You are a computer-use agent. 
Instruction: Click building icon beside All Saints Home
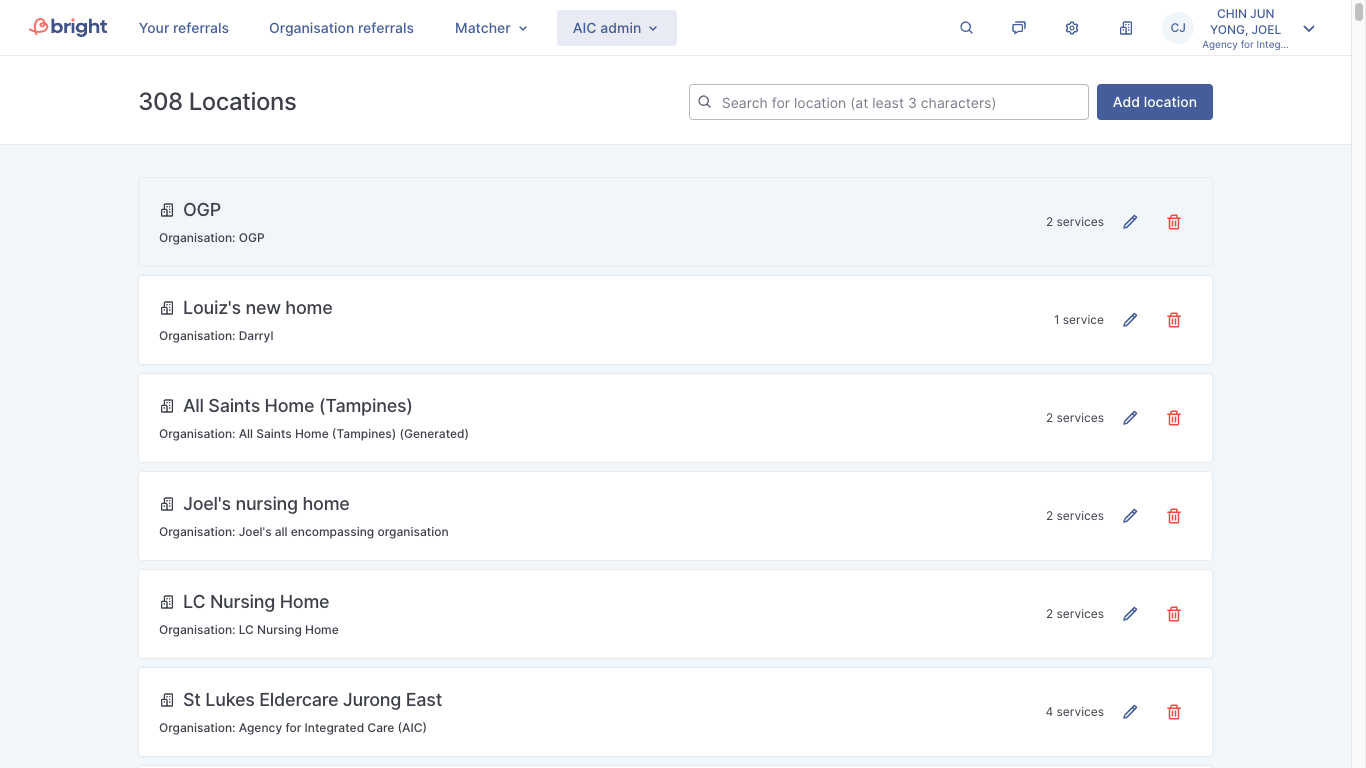(x=167, y=406)
